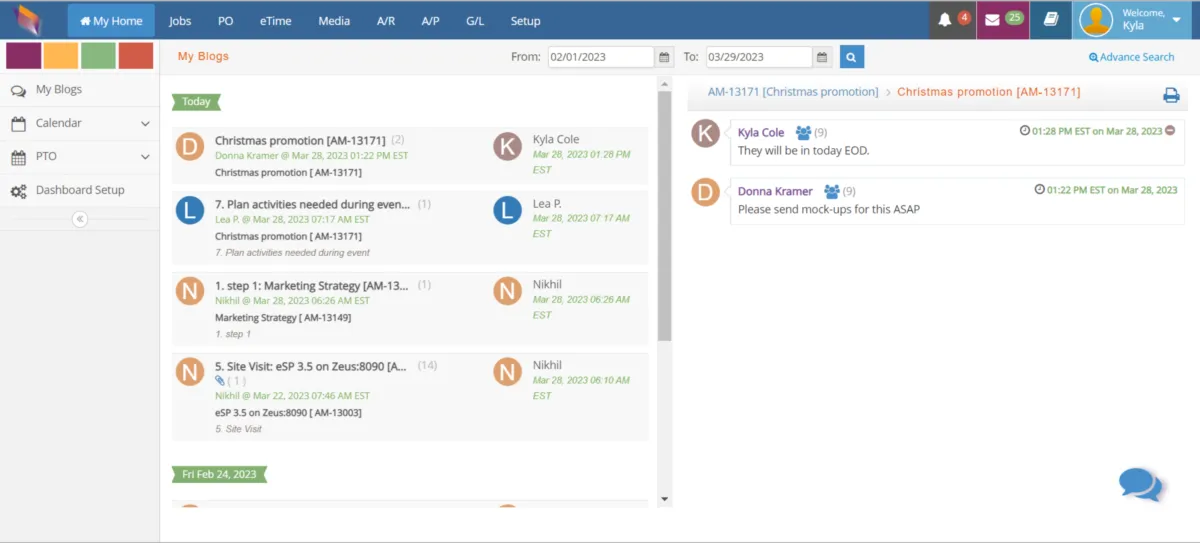
Task: Click Kyla Cole name link in comments
Action: coord(761,133)
